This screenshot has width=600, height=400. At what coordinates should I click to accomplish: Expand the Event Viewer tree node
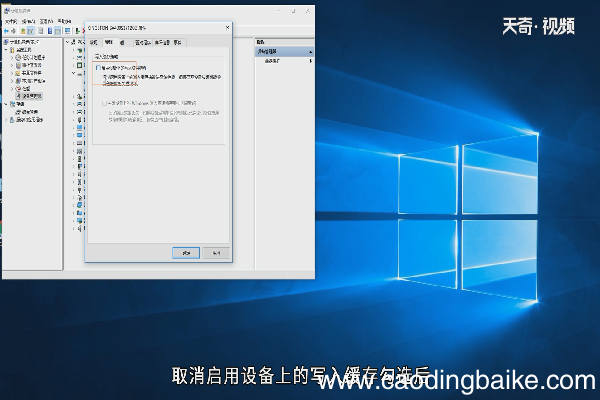(12, 65)
